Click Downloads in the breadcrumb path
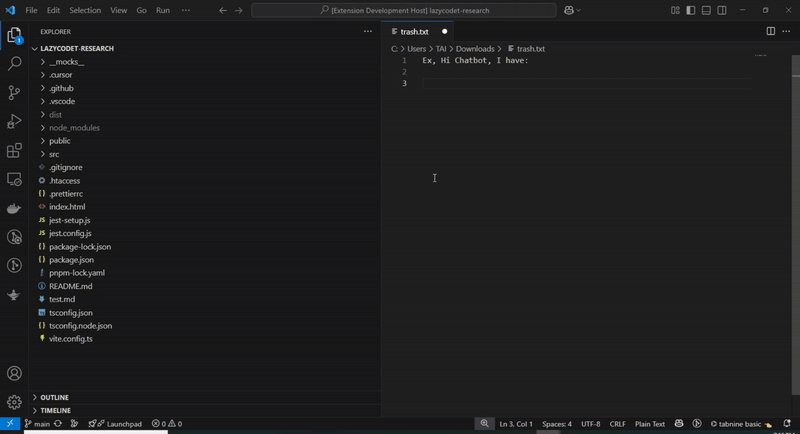 tap(475, 49)
